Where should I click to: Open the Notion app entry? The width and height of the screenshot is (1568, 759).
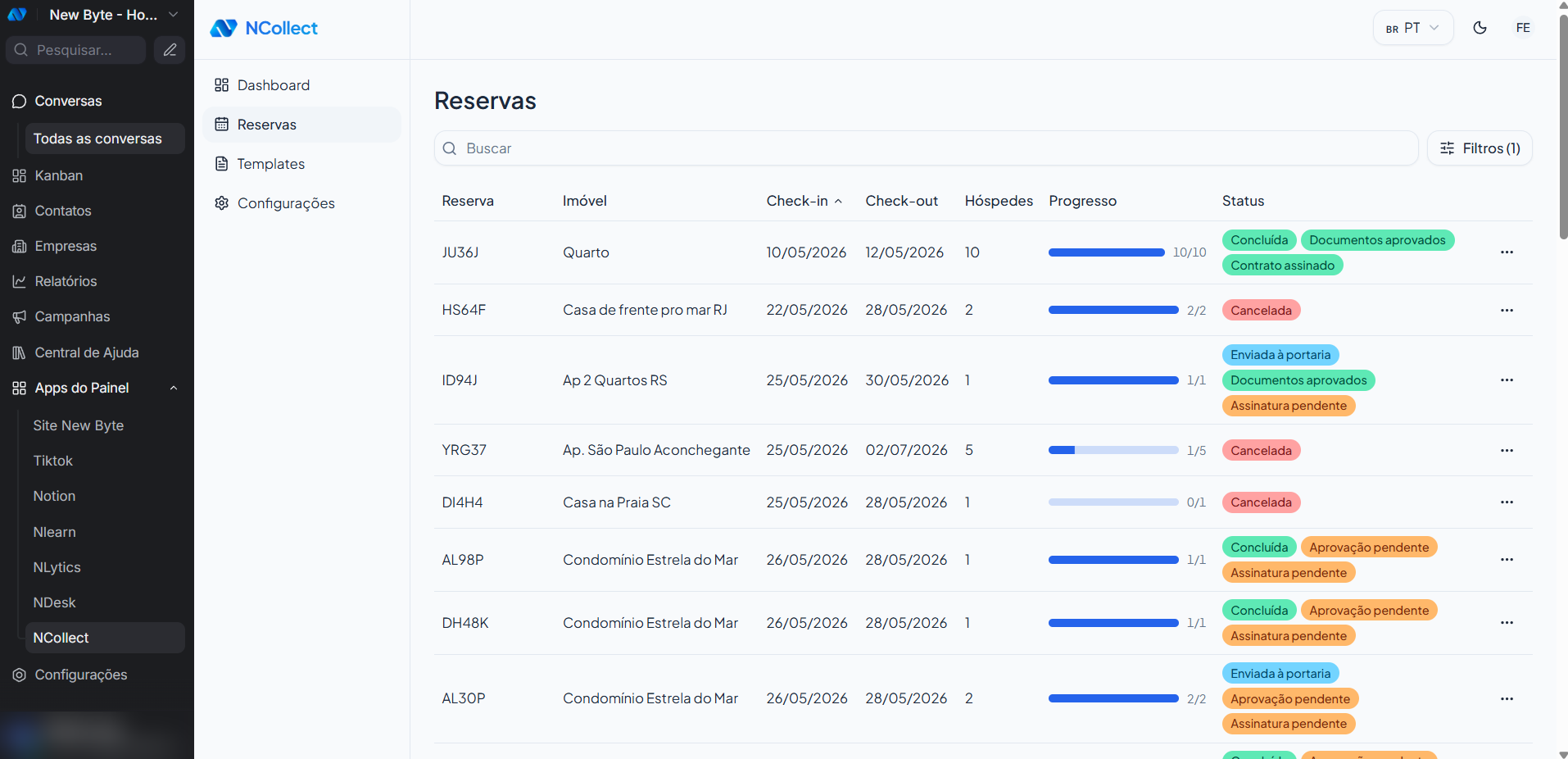click(54, 497)
